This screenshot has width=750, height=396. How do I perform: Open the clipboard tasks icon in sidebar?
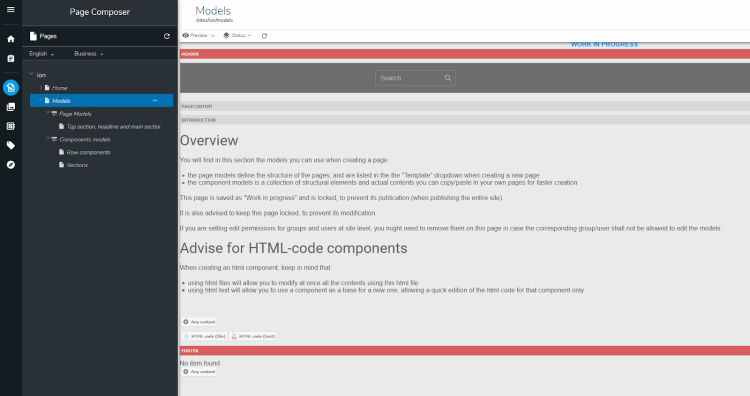click(11, 58)
